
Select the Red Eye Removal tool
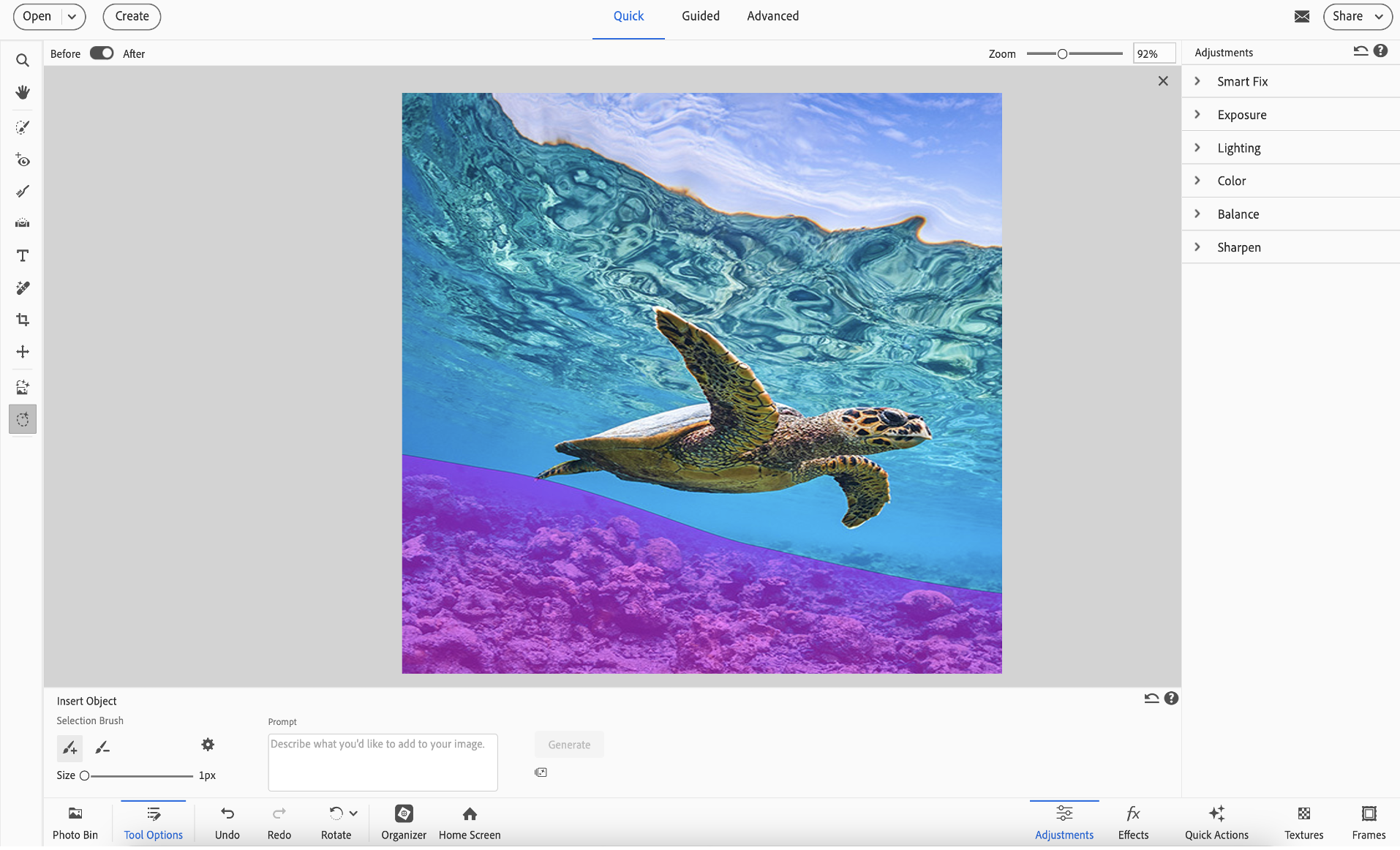(x=23, y=160)
